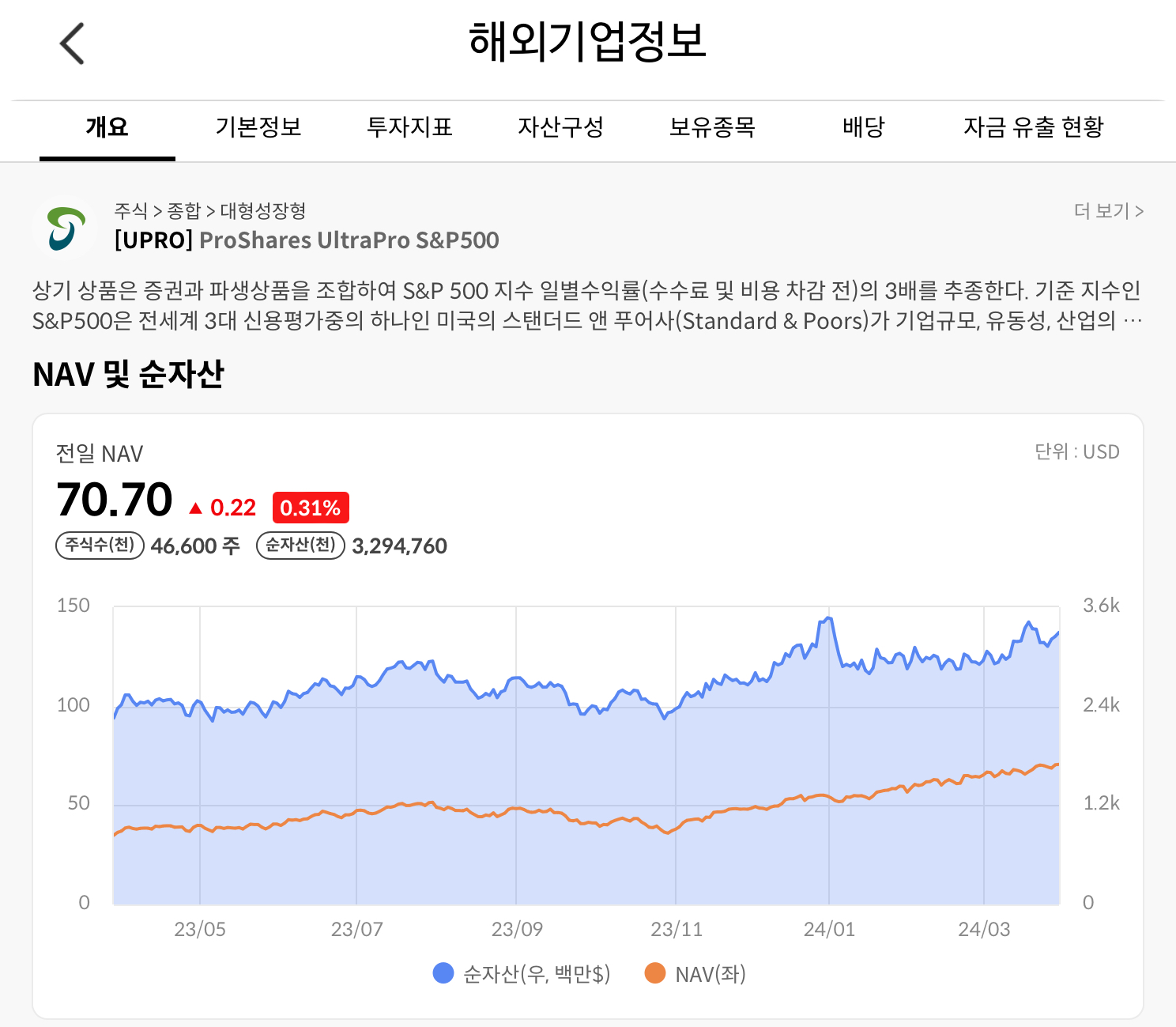Select the 23/09 date label on chart axis

[517, 929]
